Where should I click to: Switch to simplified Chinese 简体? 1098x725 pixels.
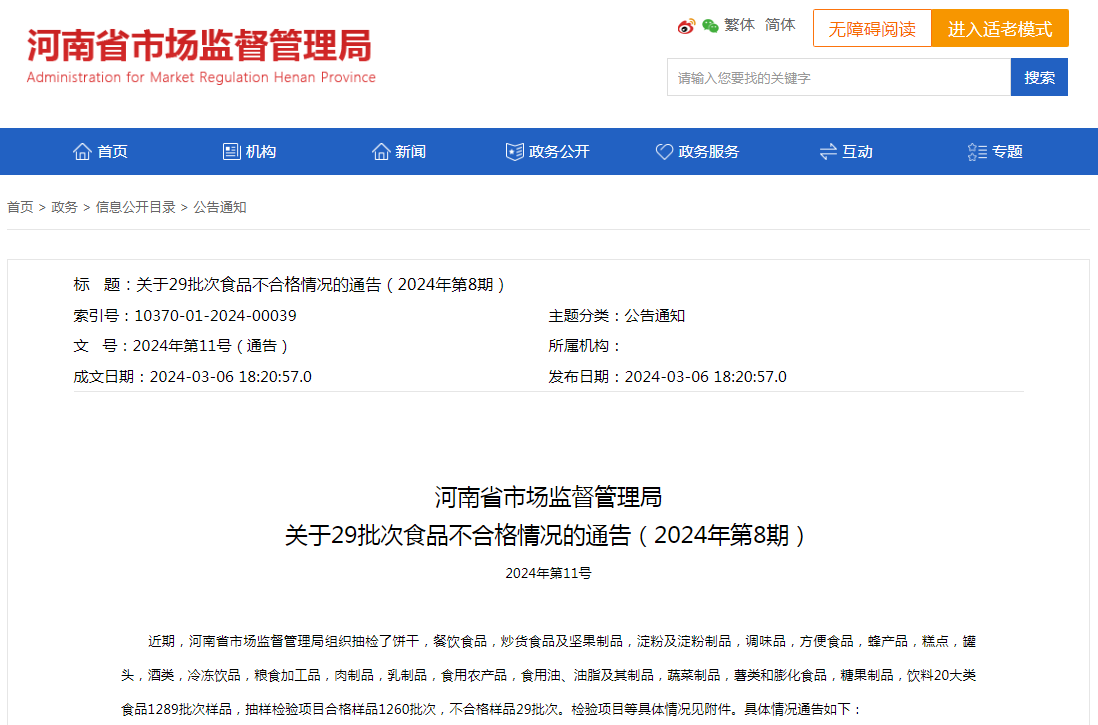coord(780,25)
